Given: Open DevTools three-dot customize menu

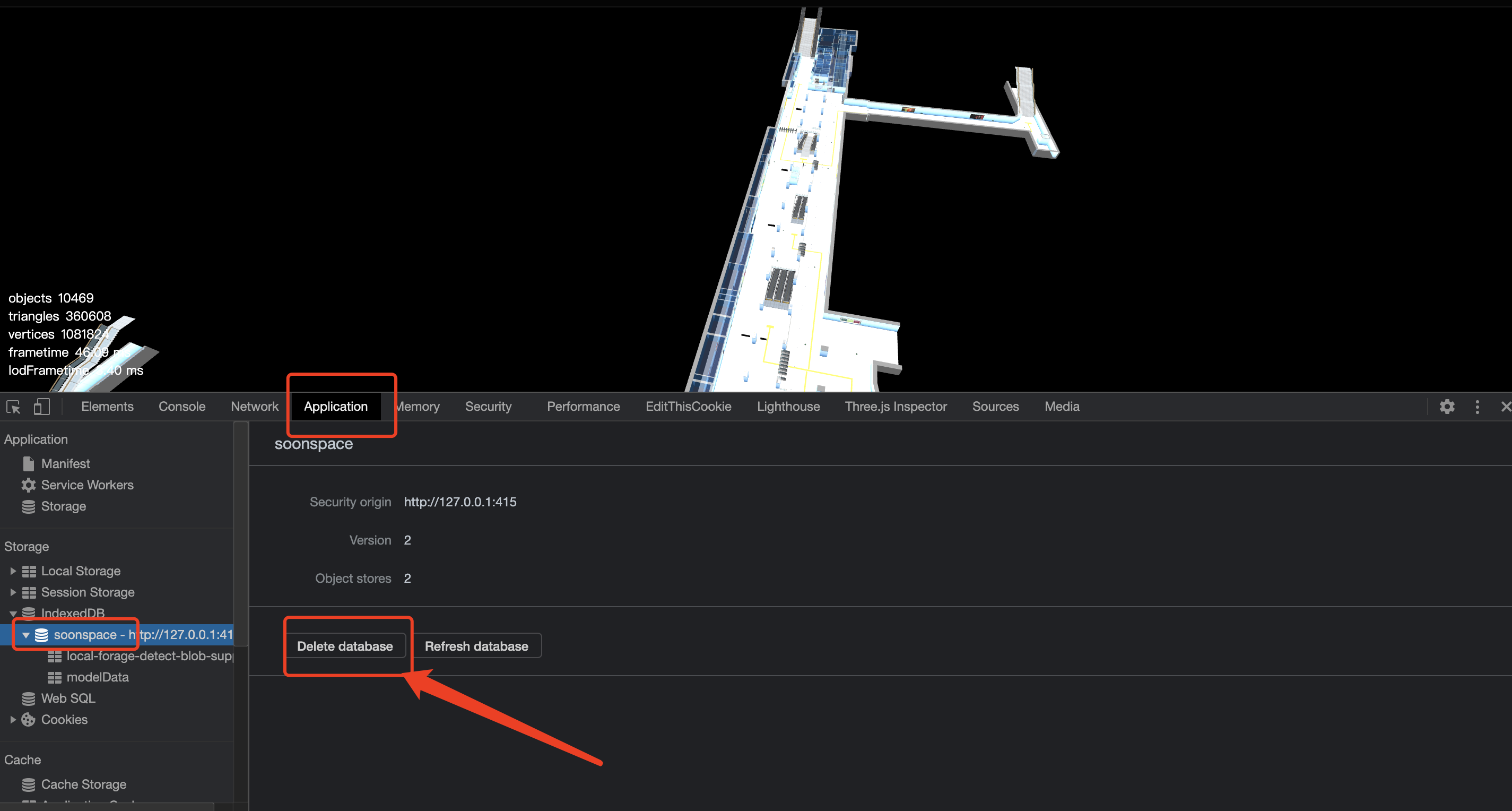Looking at the screenshot, I should (x=1478, y=407).
